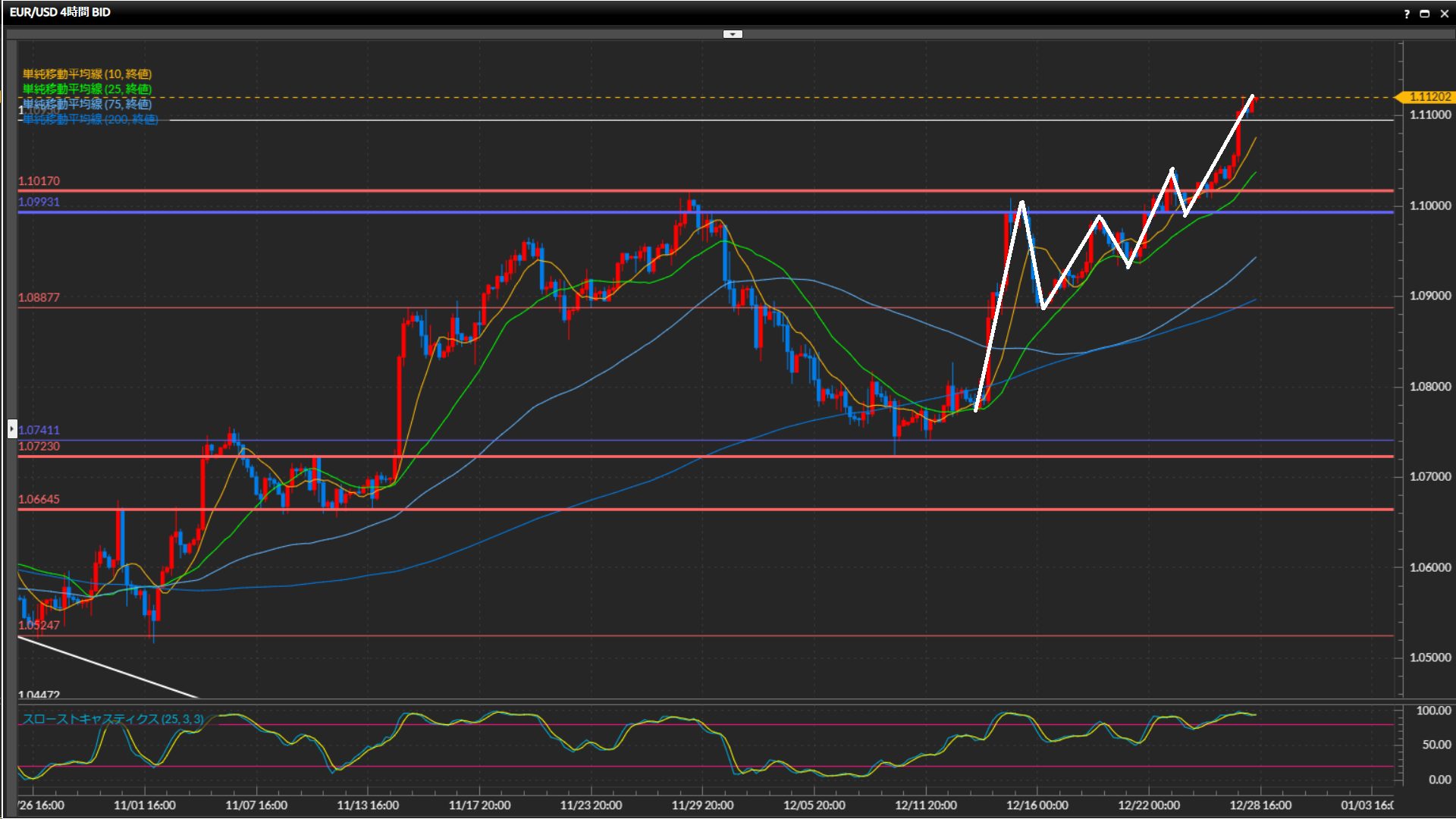Screen dimensions: 1456x819
Task: Maximize the EUR/USD chart window
Action: coord(1424,14)
